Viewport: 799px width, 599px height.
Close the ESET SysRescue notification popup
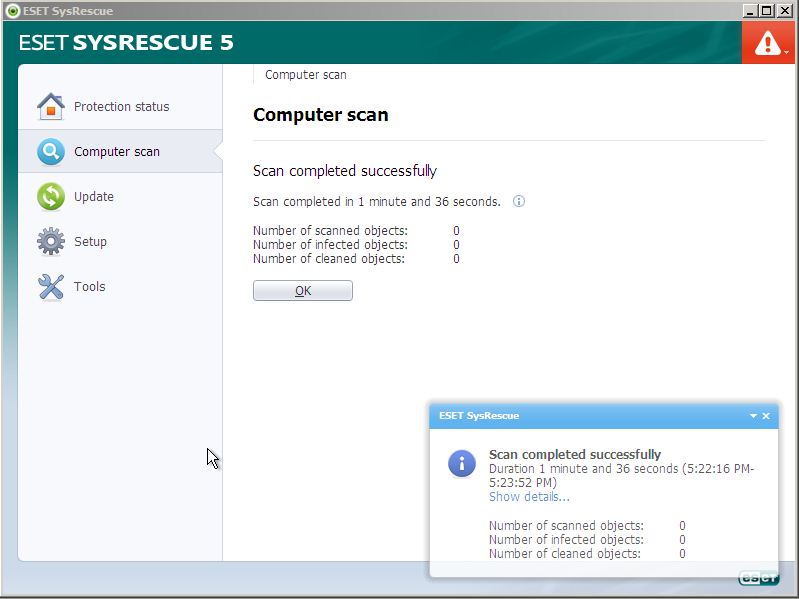point(766,416)
